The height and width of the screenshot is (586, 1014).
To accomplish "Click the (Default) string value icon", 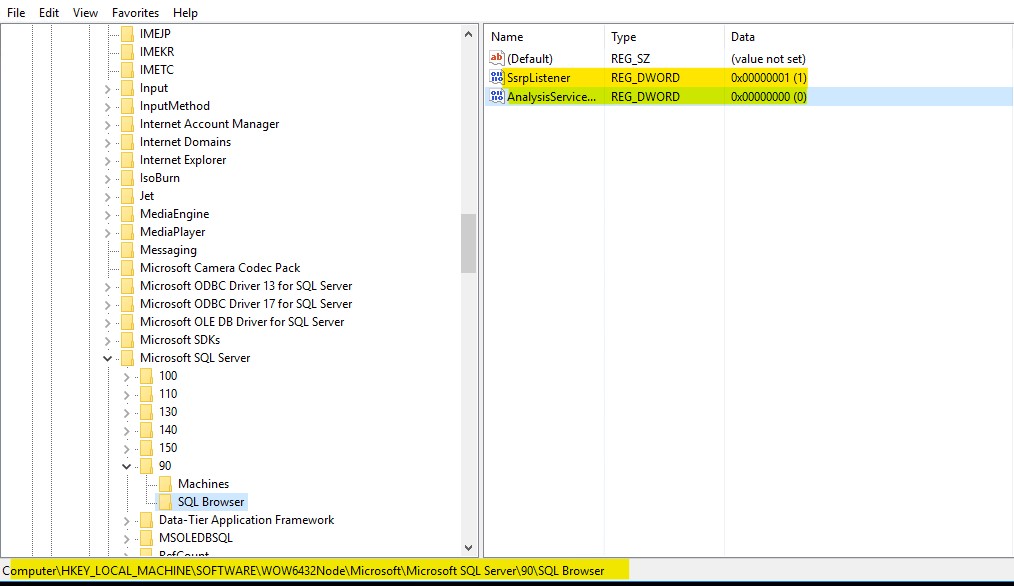I will click(x=497, y=58).
